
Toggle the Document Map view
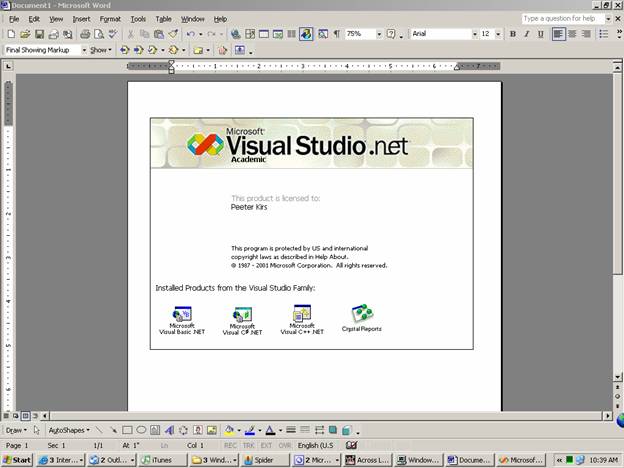323,34
